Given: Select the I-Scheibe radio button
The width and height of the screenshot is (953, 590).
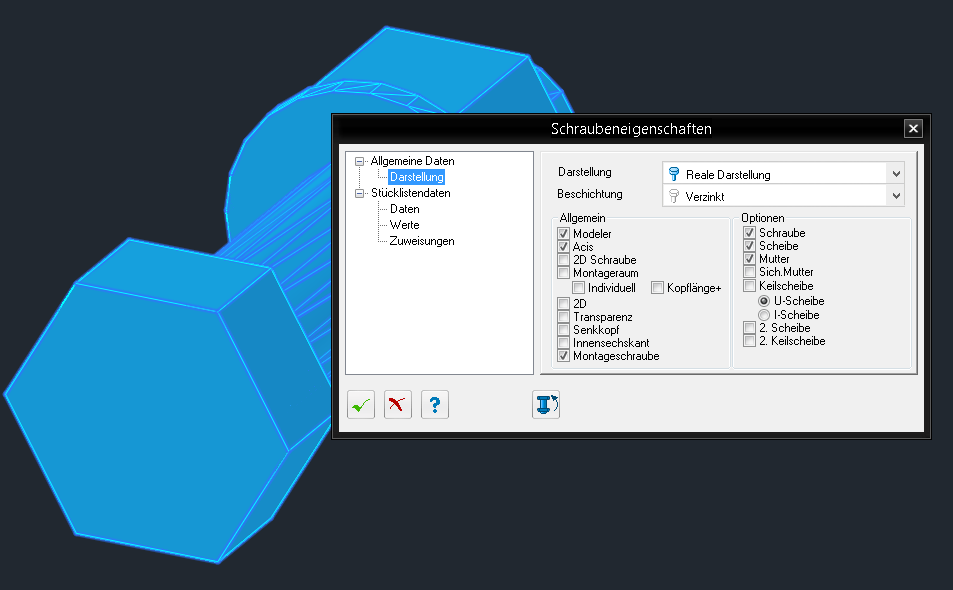Looking at the screenshot, I should coord(764,315).
